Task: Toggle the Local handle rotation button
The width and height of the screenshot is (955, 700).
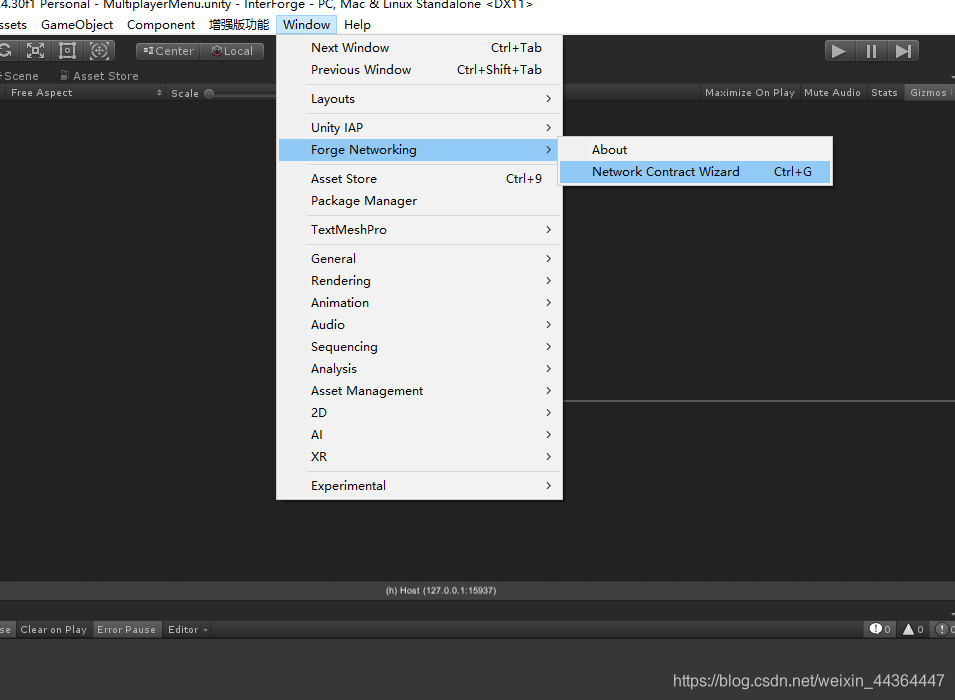Action: point(232,51)
